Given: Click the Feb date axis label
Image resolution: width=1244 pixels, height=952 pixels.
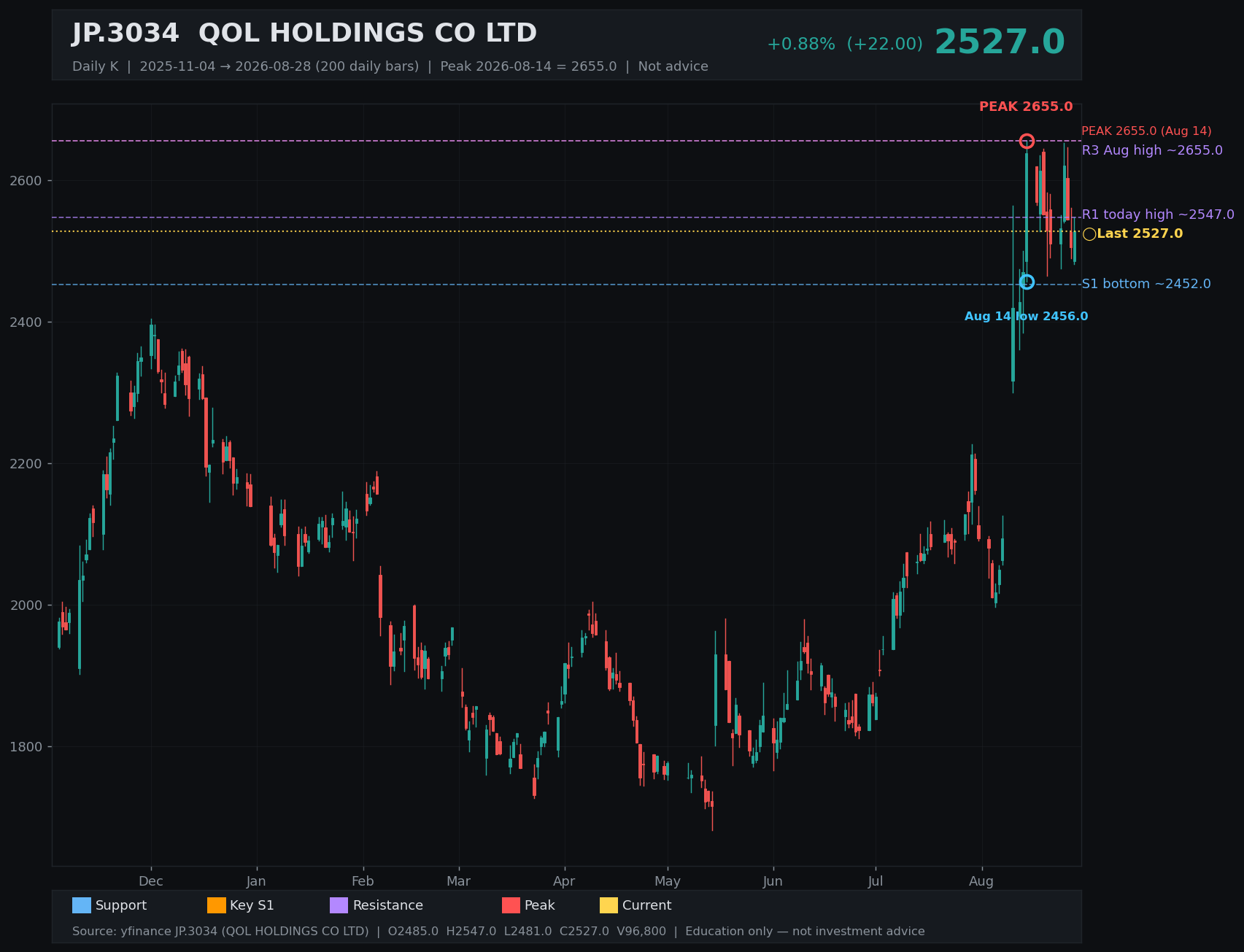Looking at the screenshot, I should coord(363,881).
